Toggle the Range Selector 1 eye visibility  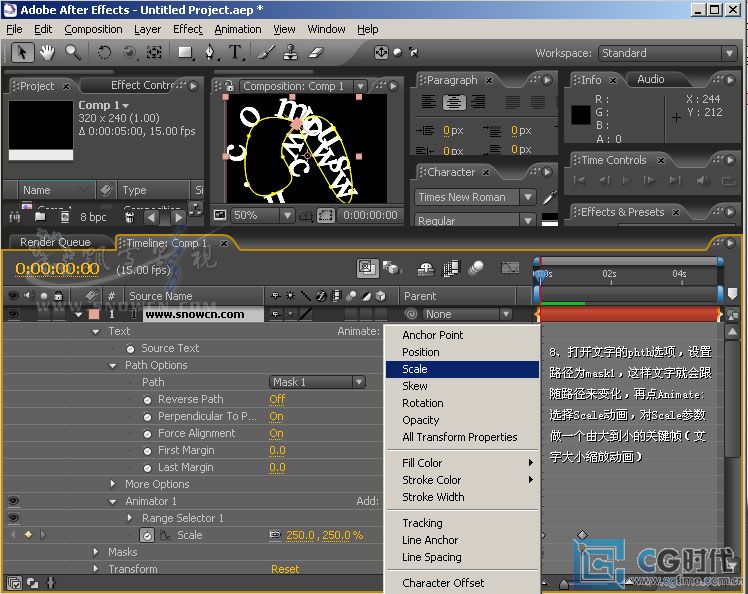coord(13,518)
